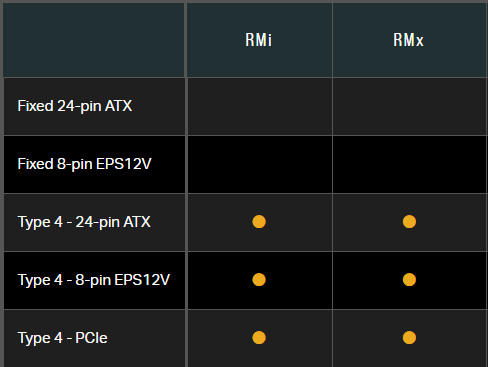488x367 pixels.
Task: Click empty RMi cell for Fixed 24-pin ATX
Action: click(x=260, y=107)
